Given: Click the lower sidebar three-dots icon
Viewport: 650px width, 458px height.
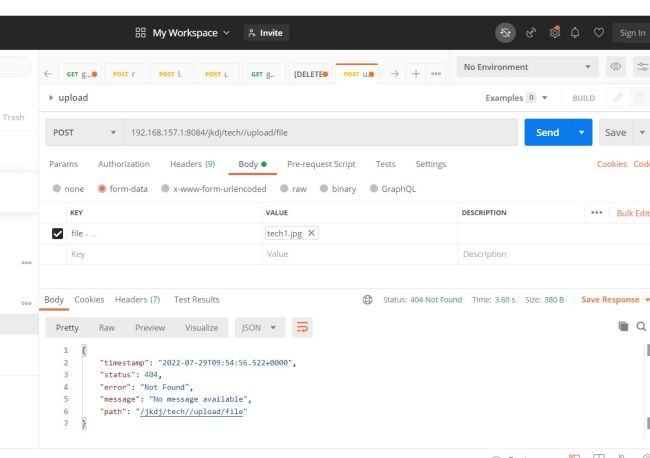Looking at the screenshot, I should tap(27, 303).
